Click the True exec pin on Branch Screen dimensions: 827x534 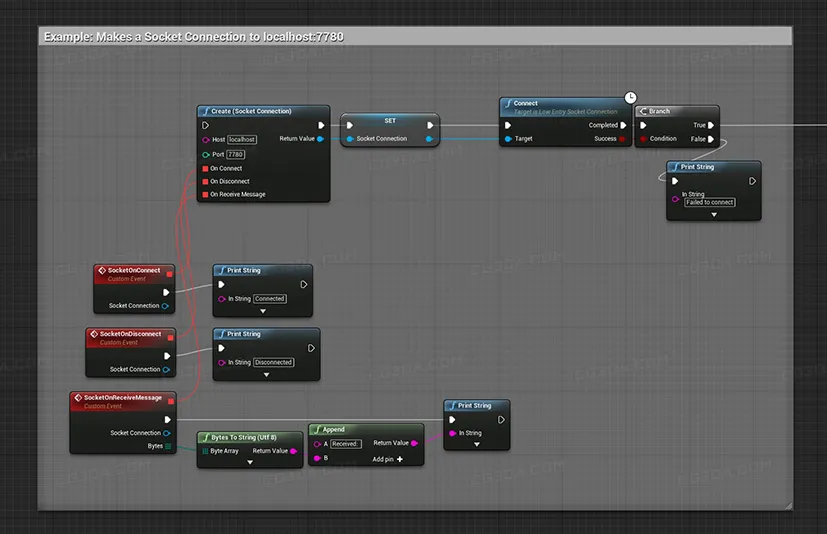[x=711, y=125]
